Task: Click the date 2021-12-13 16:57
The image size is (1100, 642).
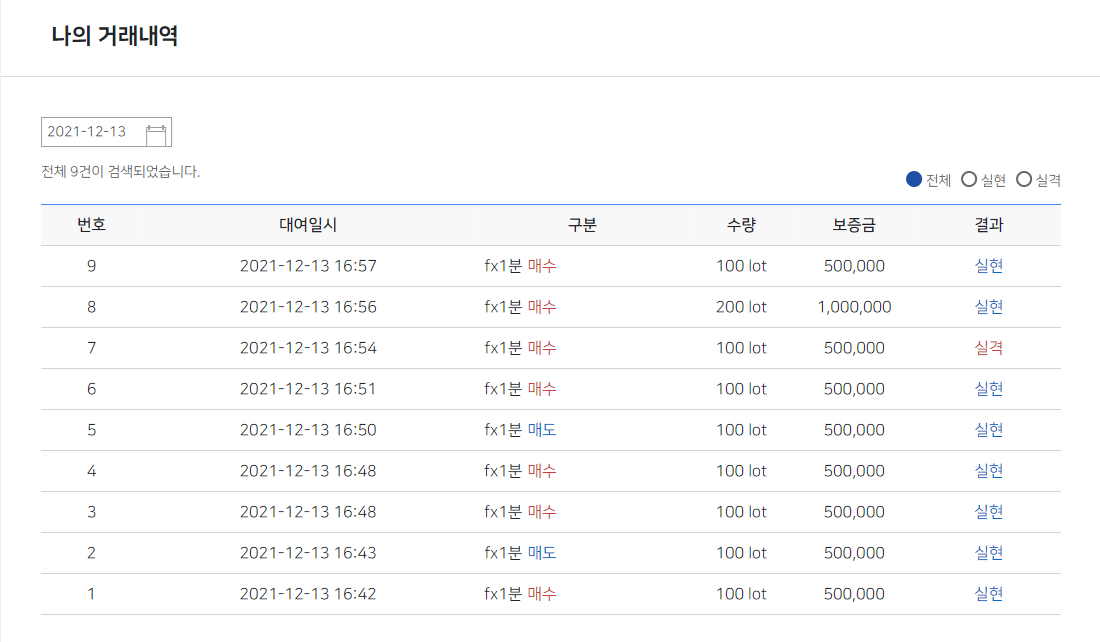Action: point(308,266)
